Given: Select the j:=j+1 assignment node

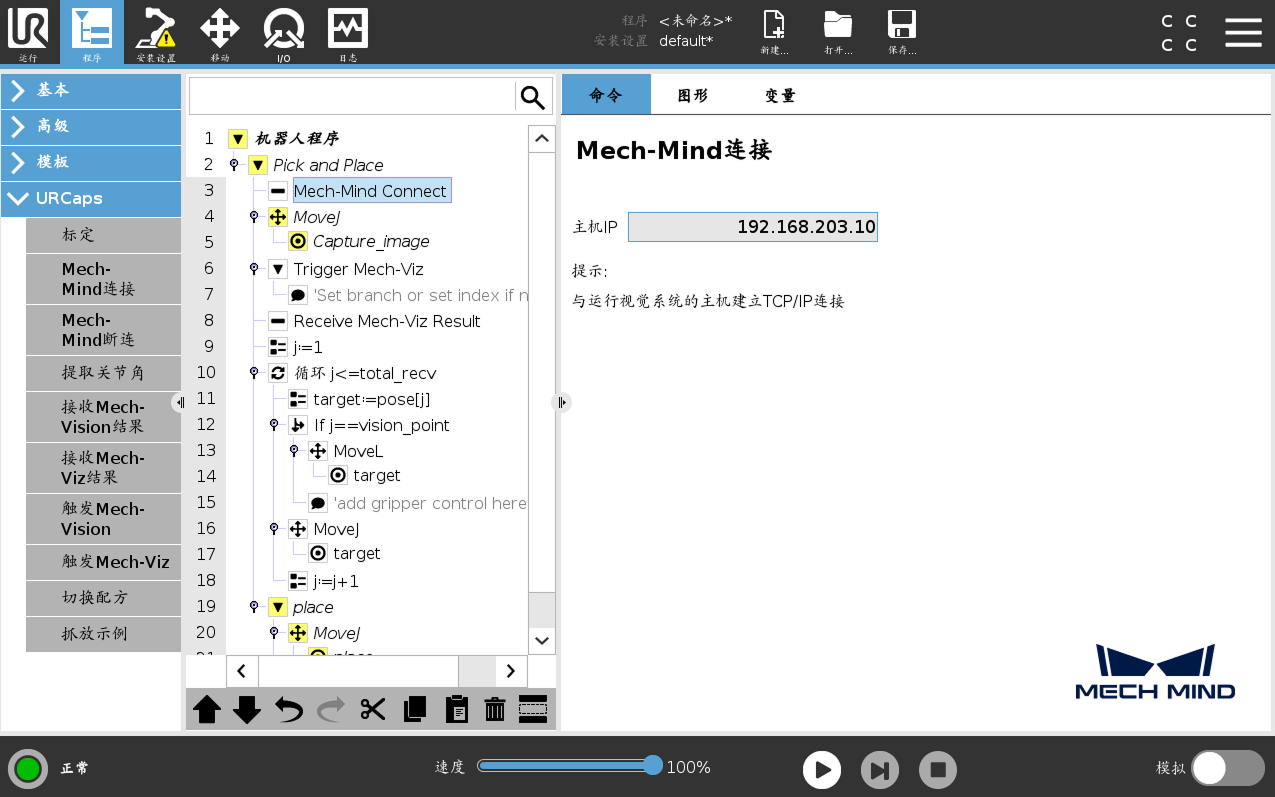Looking at the screenshot, I should click(336, 581).
